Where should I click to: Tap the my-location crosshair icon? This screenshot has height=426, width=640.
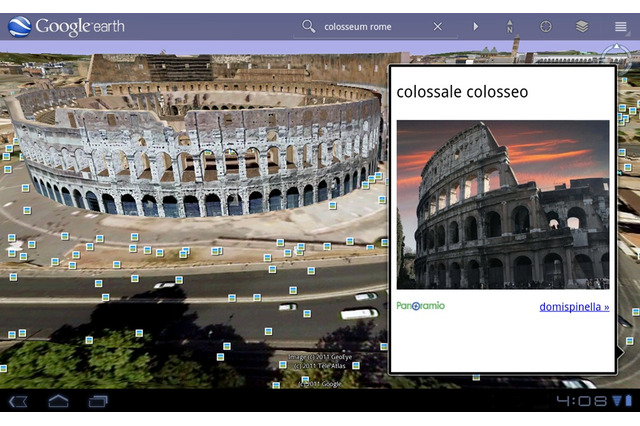(546, 27)
